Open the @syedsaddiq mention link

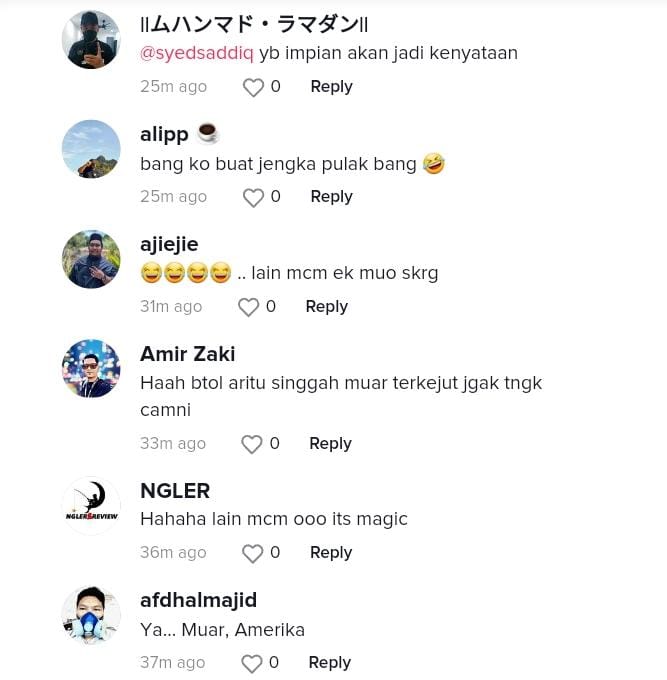[x=197, y=53]
